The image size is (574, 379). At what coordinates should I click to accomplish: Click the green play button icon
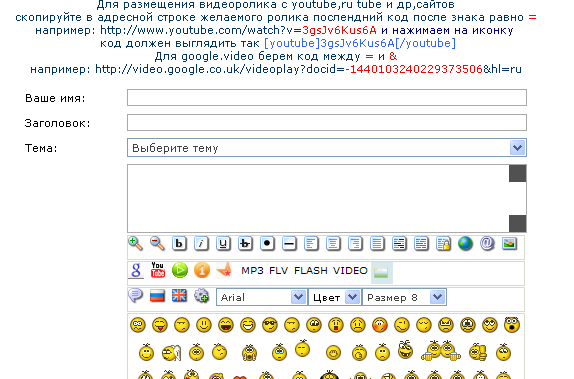180,270
